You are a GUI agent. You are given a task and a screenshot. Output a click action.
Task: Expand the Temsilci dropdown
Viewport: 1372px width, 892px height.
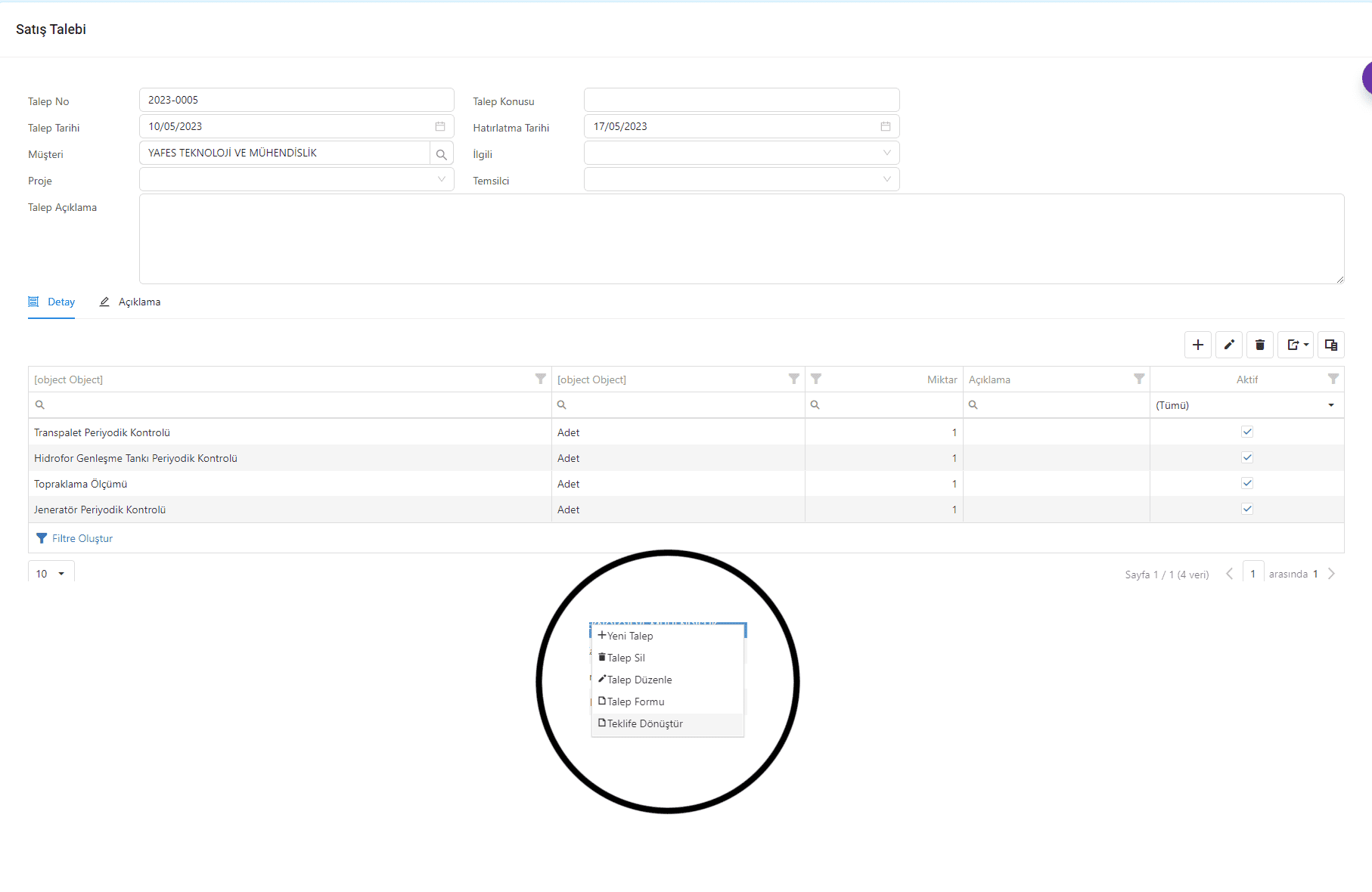pyautogui.click(x=887, y=180)
